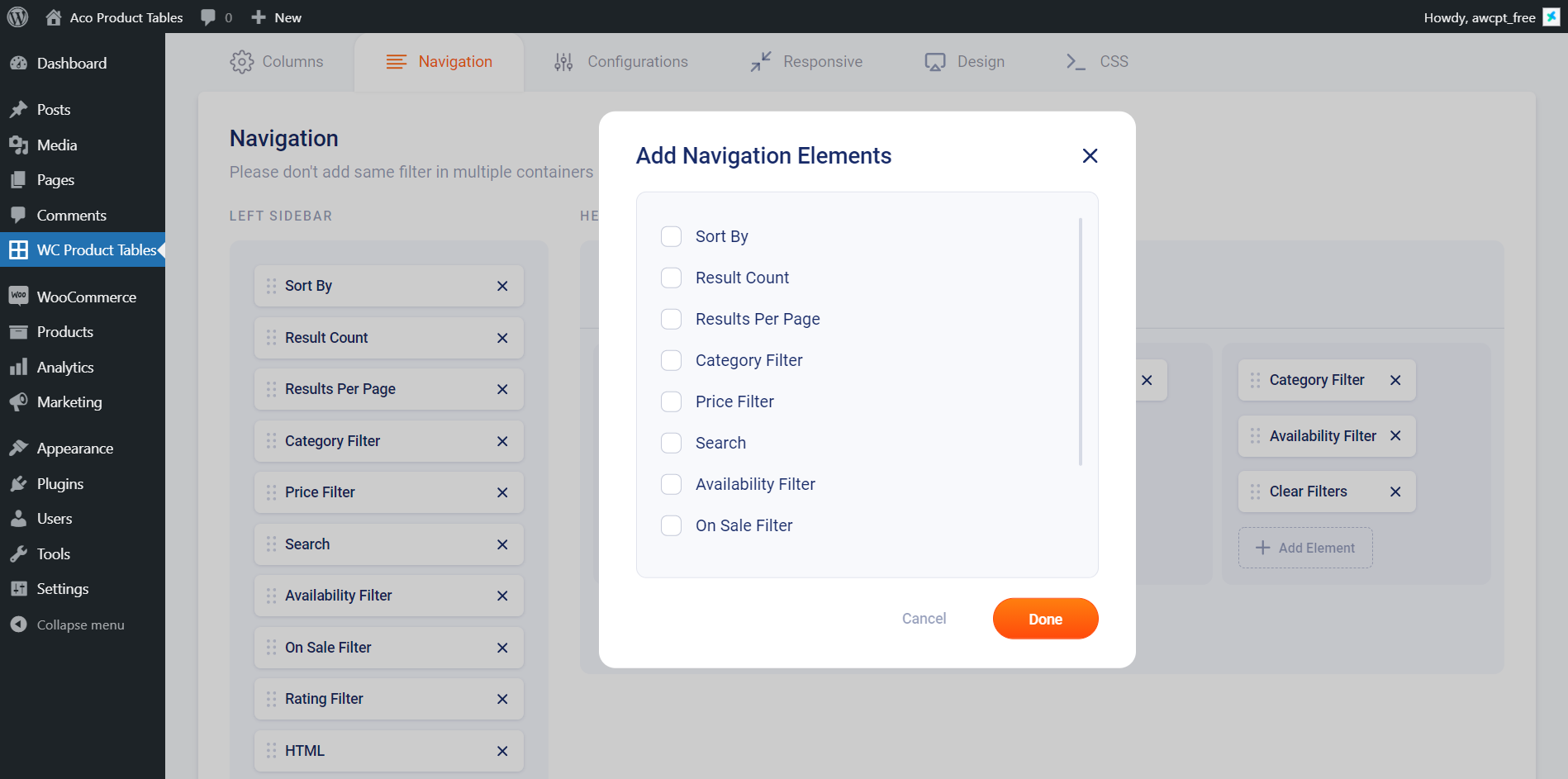1568x779 pixels.
Task: Enable Results Per Page checkbox in dialog
Action: [x=672, y=319]
